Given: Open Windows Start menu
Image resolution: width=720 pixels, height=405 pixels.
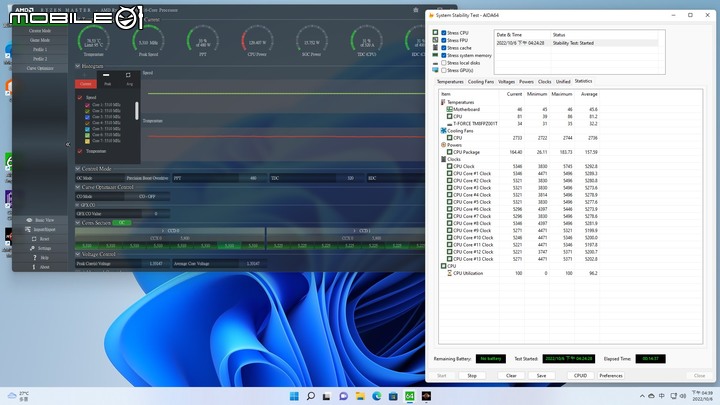Looking at the screenshot, I should click(294, 396).
